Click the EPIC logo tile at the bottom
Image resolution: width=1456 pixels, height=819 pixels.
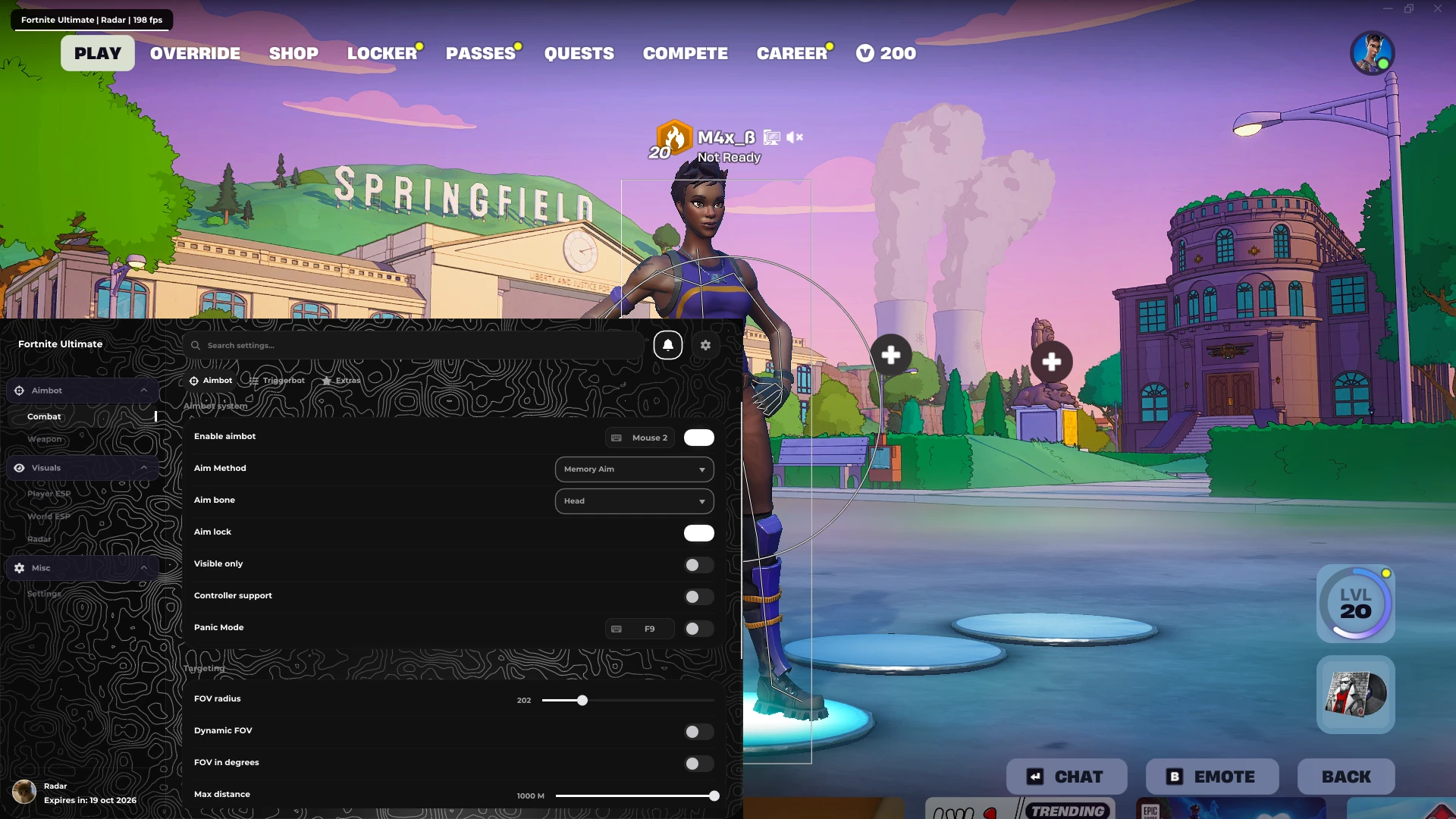(1150, 811)
